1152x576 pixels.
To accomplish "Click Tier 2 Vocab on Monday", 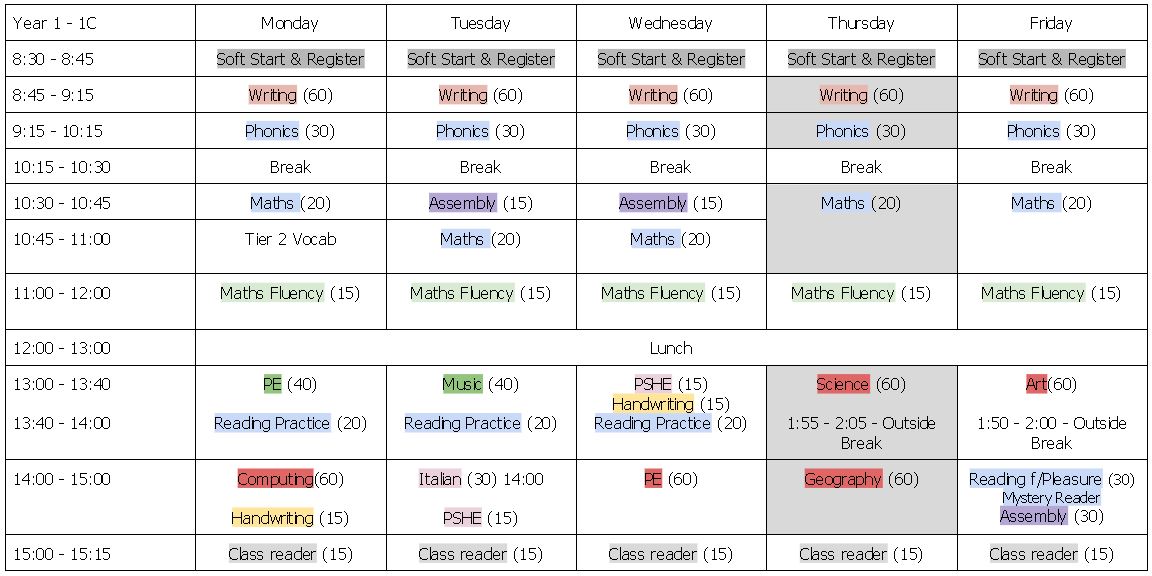I will tap(290, 239).
